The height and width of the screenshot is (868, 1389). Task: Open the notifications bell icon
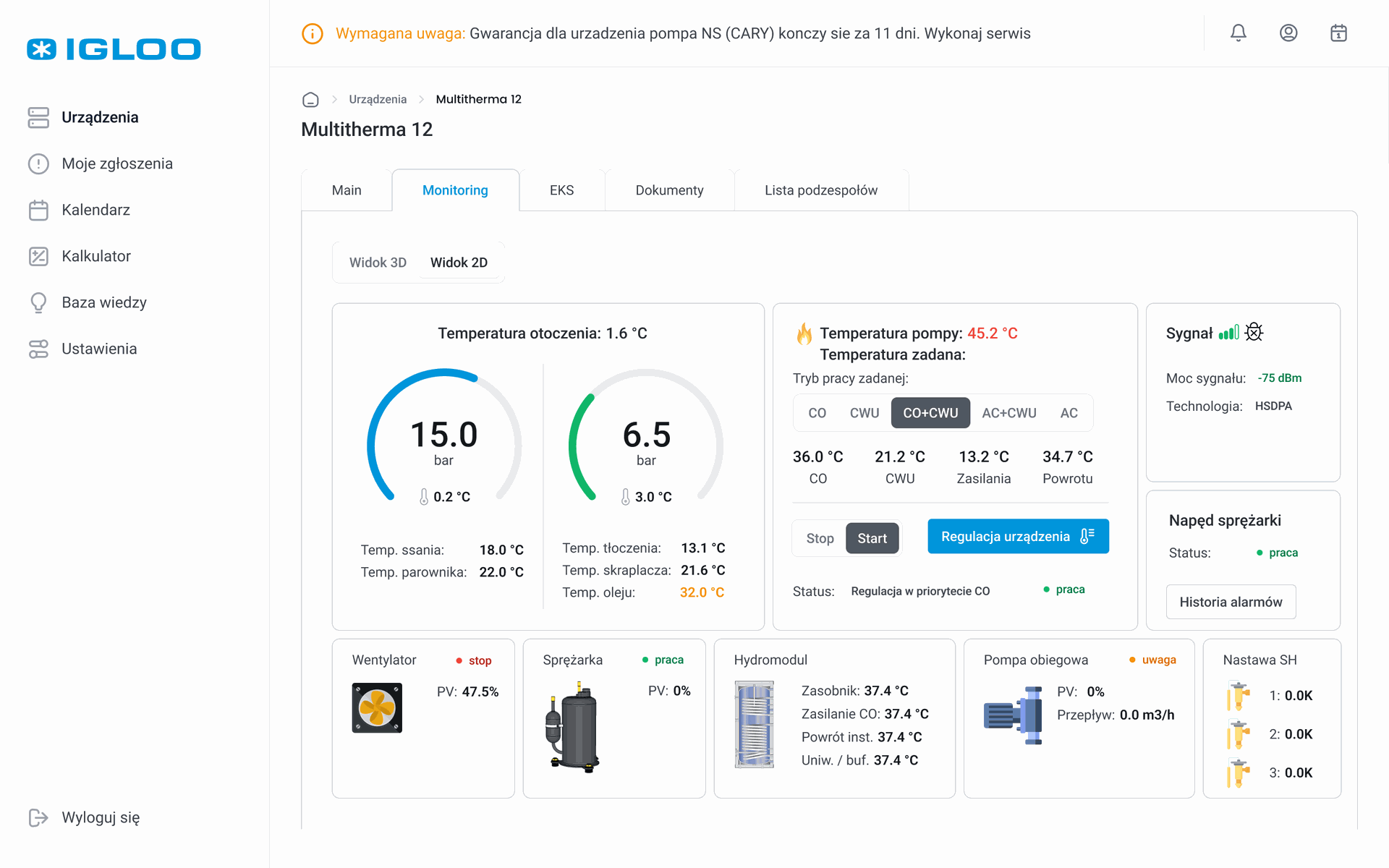[x=1239, y=33]
